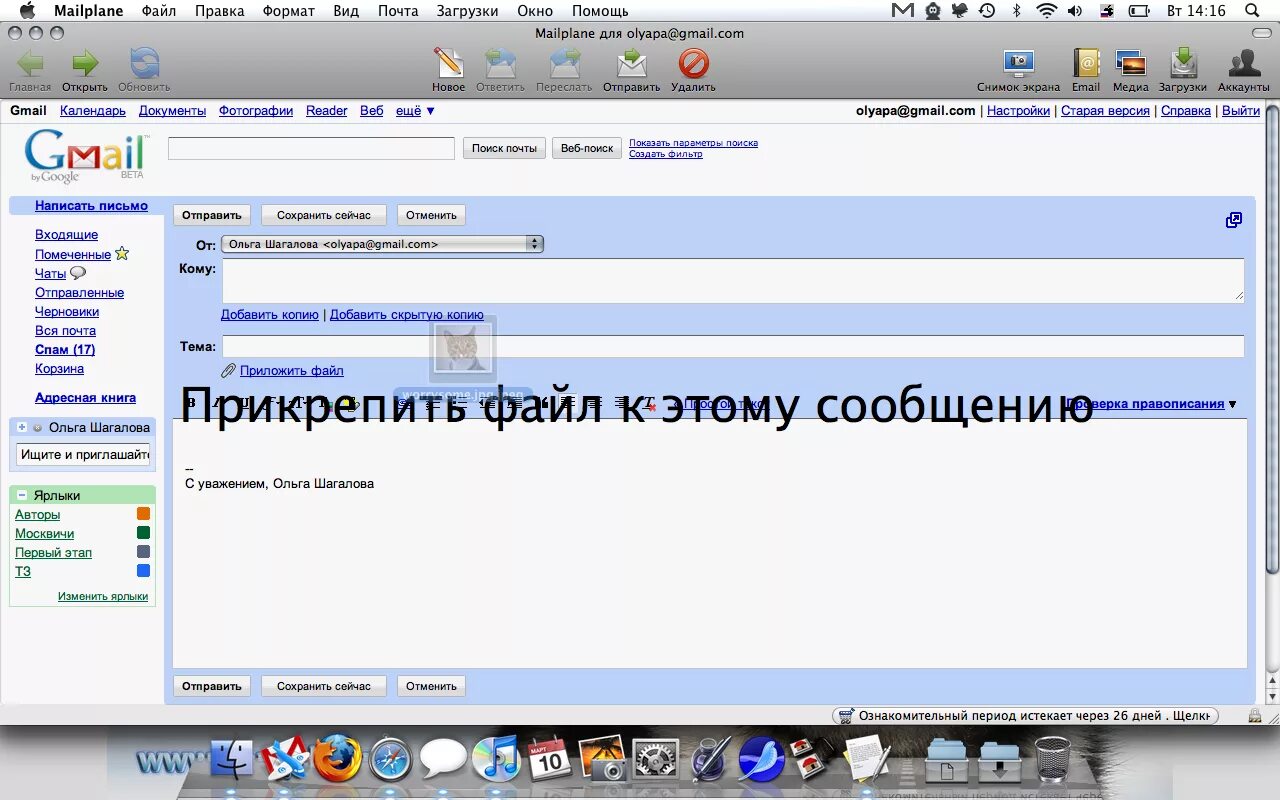The width and height of the screenshot is (1280, 800).
Task: Click the shopping cart trial status icon
Action: [847, 716]
